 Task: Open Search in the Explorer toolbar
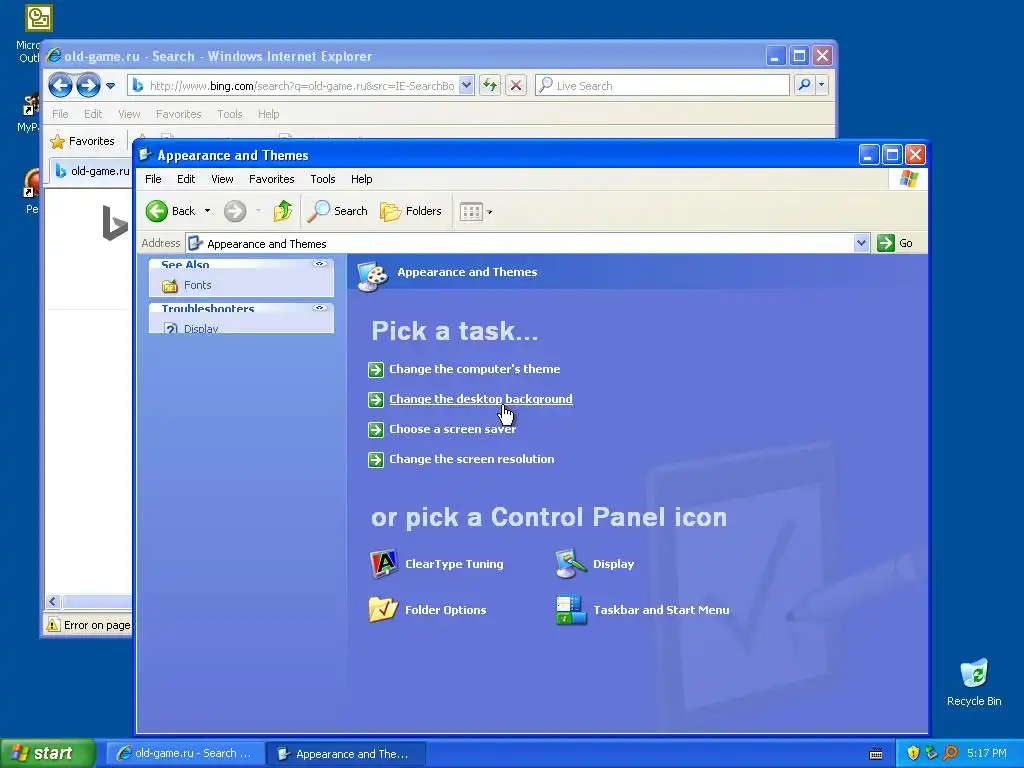[337, 211]
